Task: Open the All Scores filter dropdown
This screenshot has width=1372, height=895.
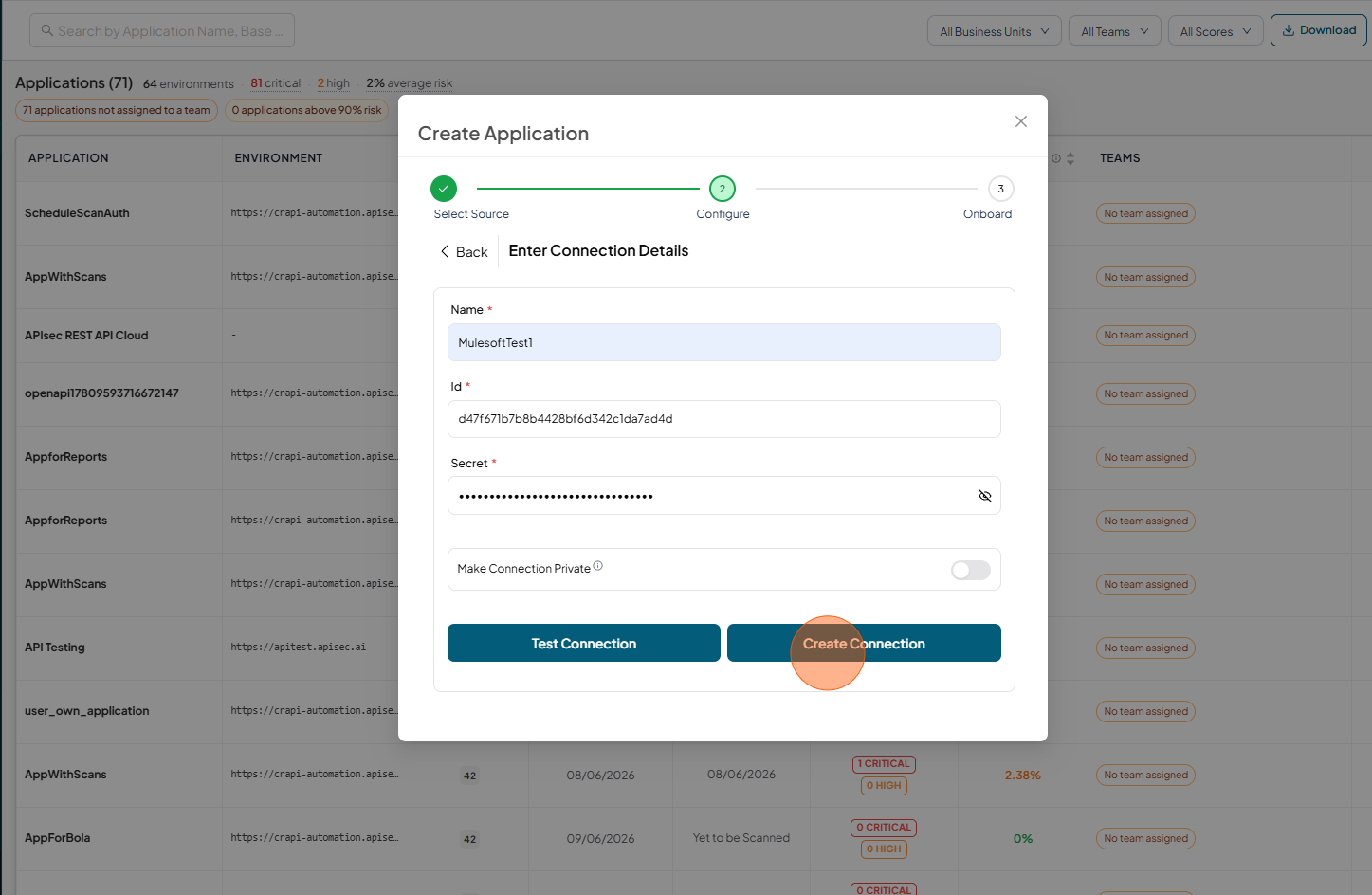Action: [x=1216, y=31]
